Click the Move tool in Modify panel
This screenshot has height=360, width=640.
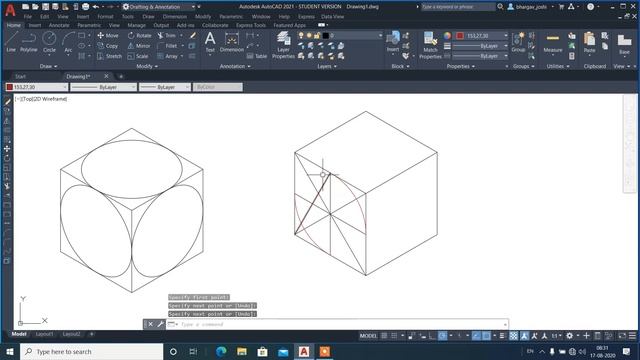click(108, 36)
